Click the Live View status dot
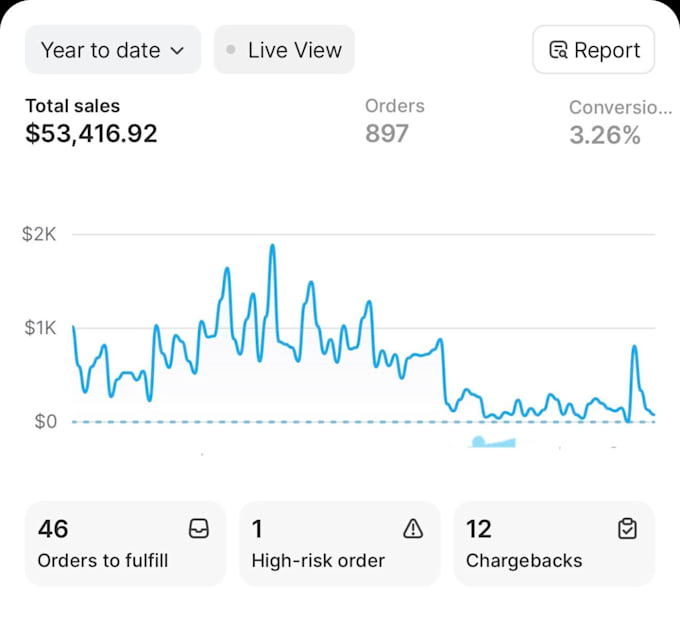 pyautogui.click(x=231, y=50)
